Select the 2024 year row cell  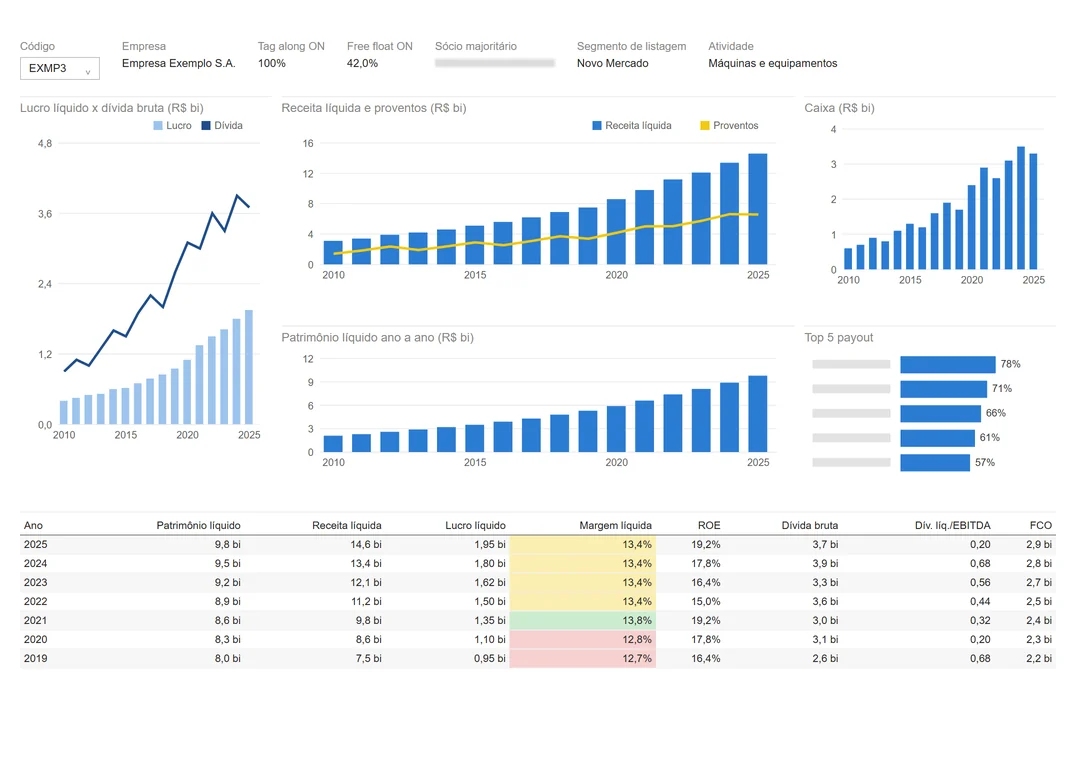point(36,564)
